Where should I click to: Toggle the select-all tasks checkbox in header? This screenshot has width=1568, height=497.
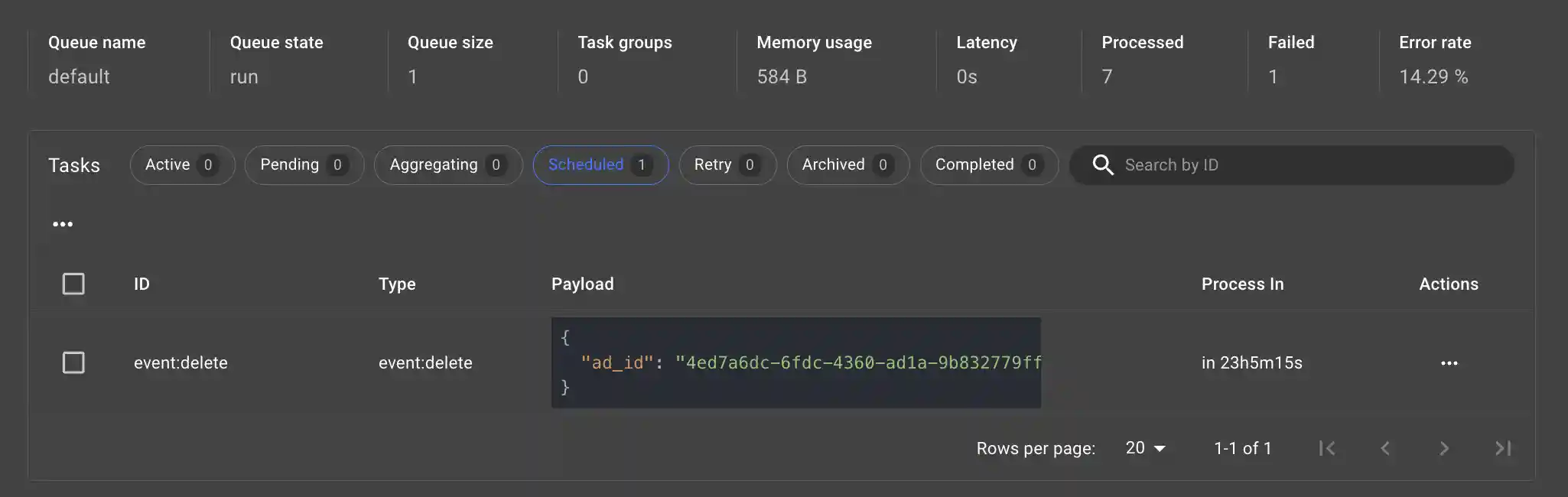point(73,284)
